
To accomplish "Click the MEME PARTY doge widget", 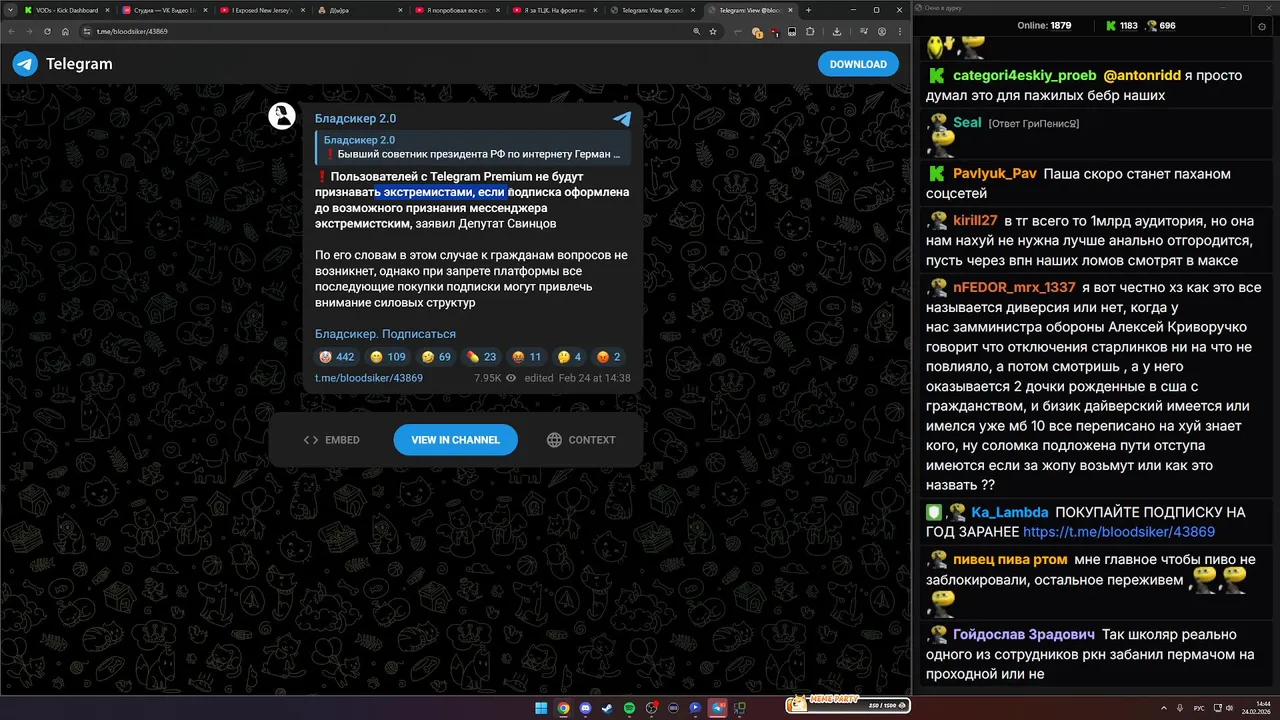I will pyautogui.click(x=847, y=704).
